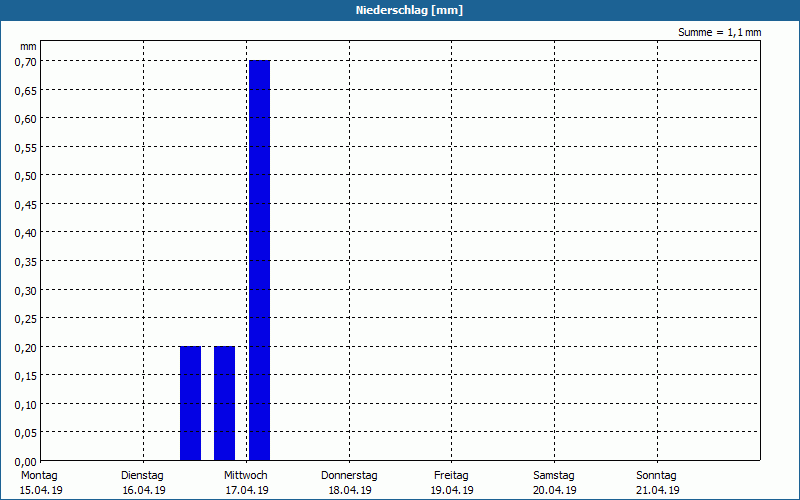Click the 0,20 y-axis value
The image size is (800, 500).
tap(26, 348)
